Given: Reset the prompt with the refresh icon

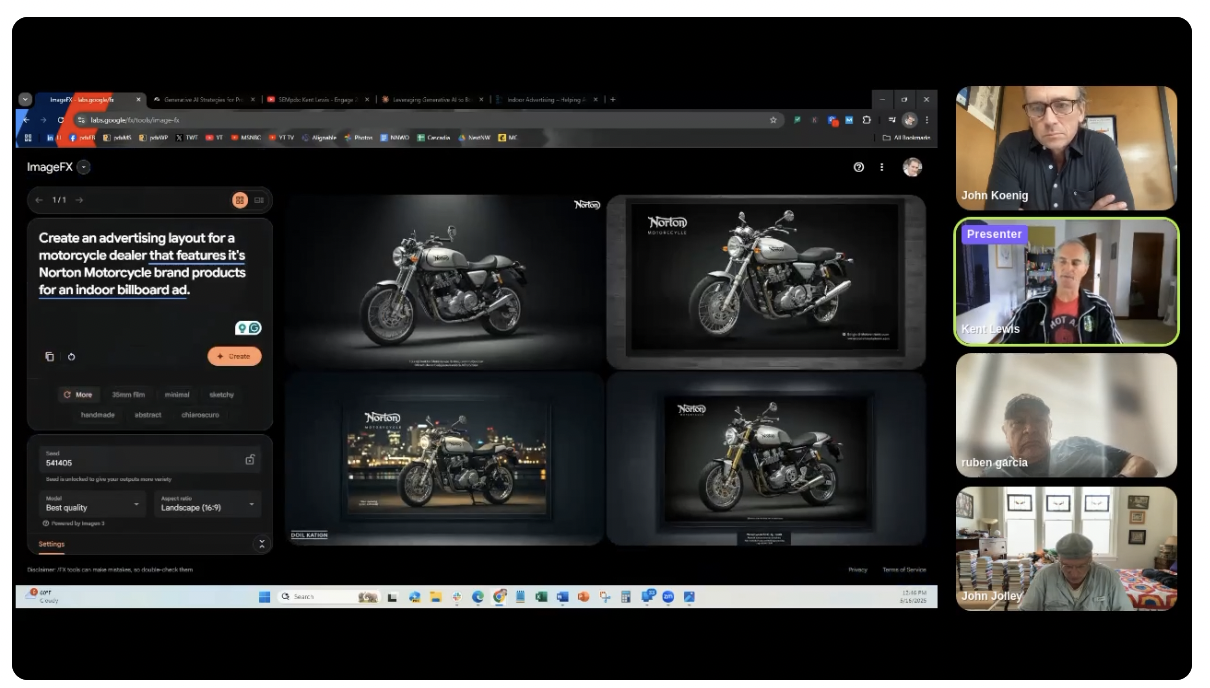Looking at the screenshot, I should 72,356.
